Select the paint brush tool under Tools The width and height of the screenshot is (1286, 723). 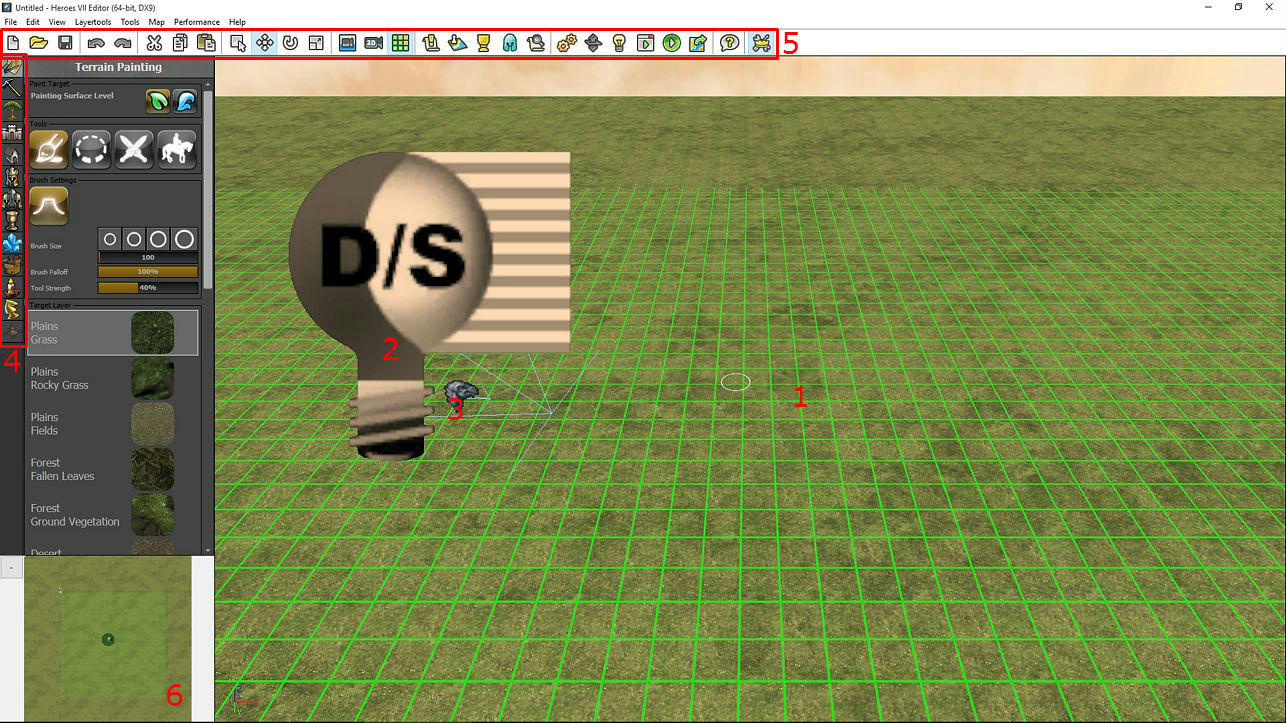[x=49, y=149]
